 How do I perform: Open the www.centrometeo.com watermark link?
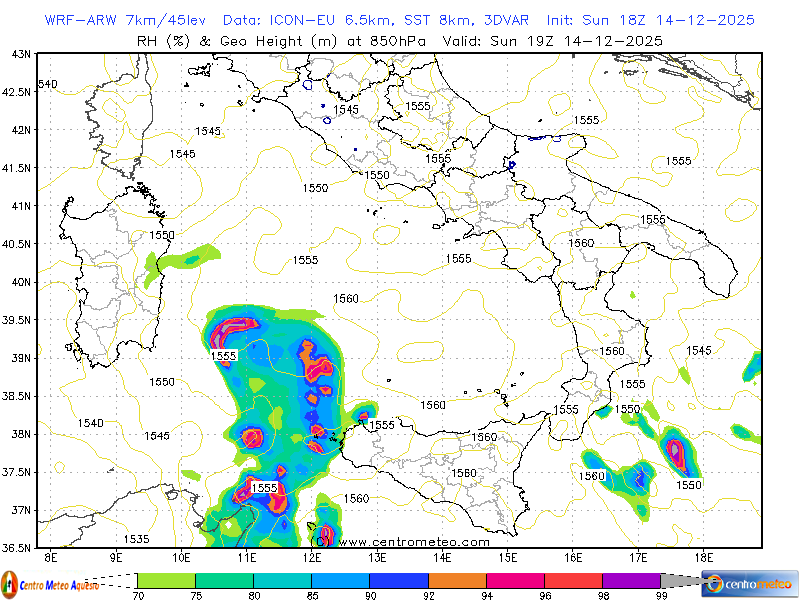415,542
